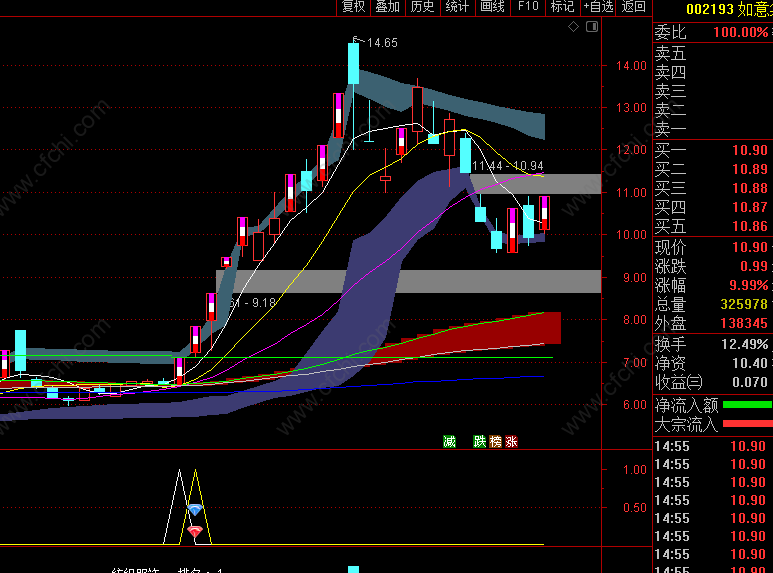Activate the 画线 drawing tool
The width and height of the screenshot is (773, 573).
(x=492, y=7)
